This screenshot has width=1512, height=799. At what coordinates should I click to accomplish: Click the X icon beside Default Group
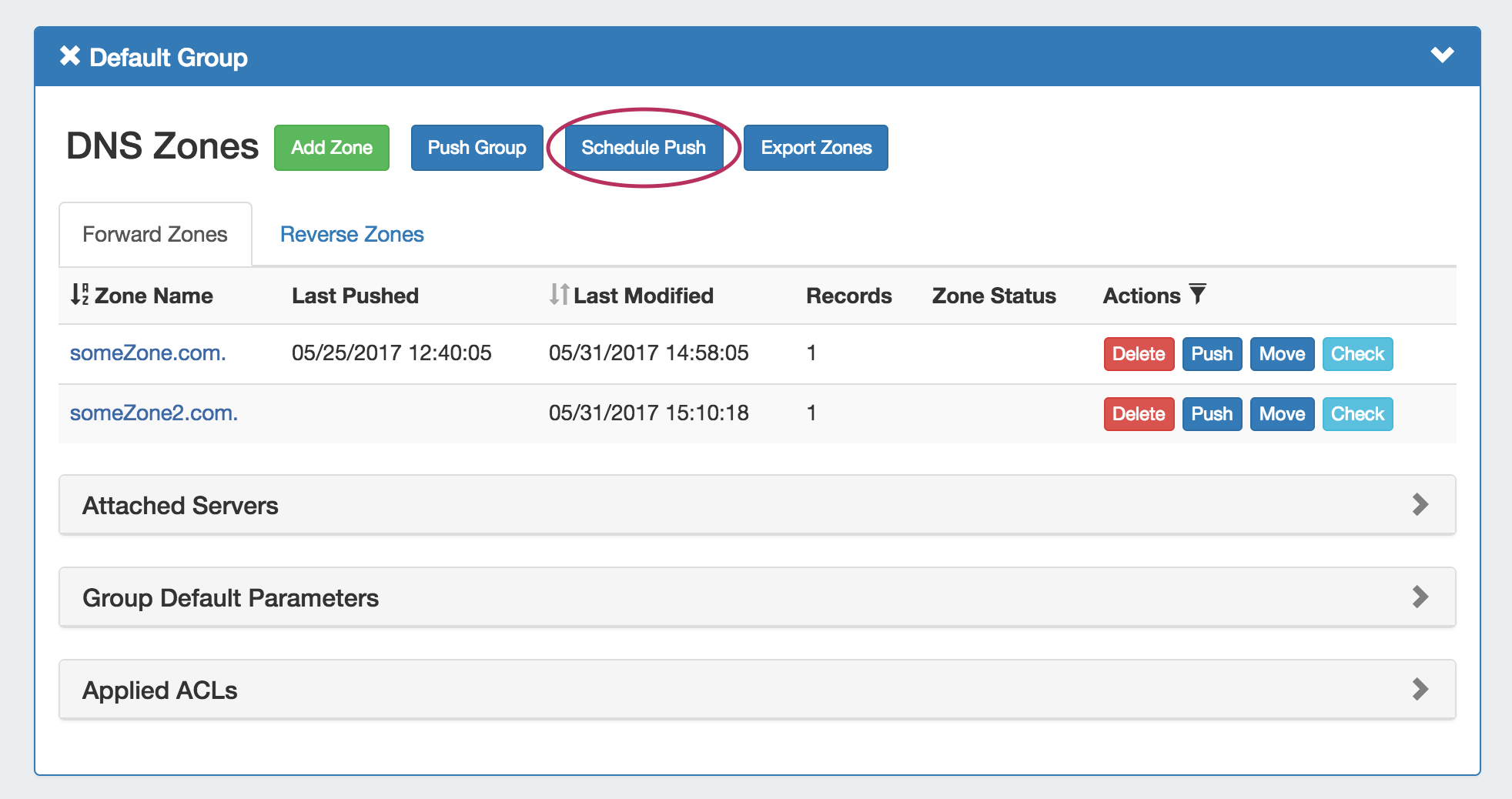tap(70, 56)
